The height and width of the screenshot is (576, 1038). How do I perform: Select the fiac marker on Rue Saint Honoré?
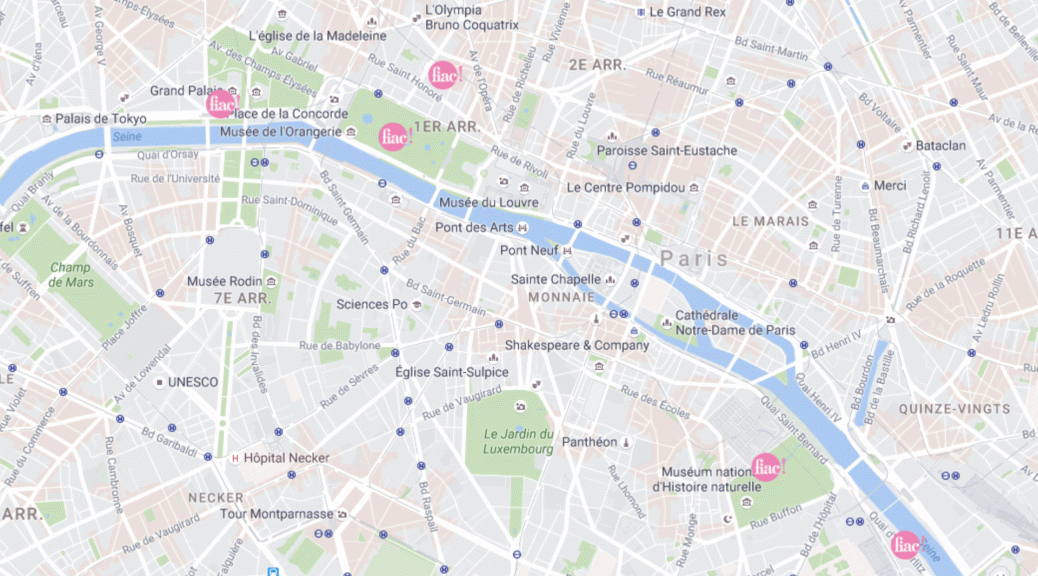(x=444, y=75)
